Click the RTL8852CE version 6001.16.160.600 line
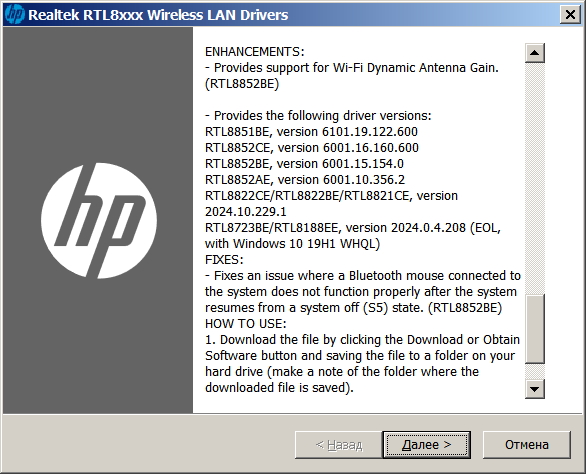This screenshot has height=474, width=586. pos(312,148)
